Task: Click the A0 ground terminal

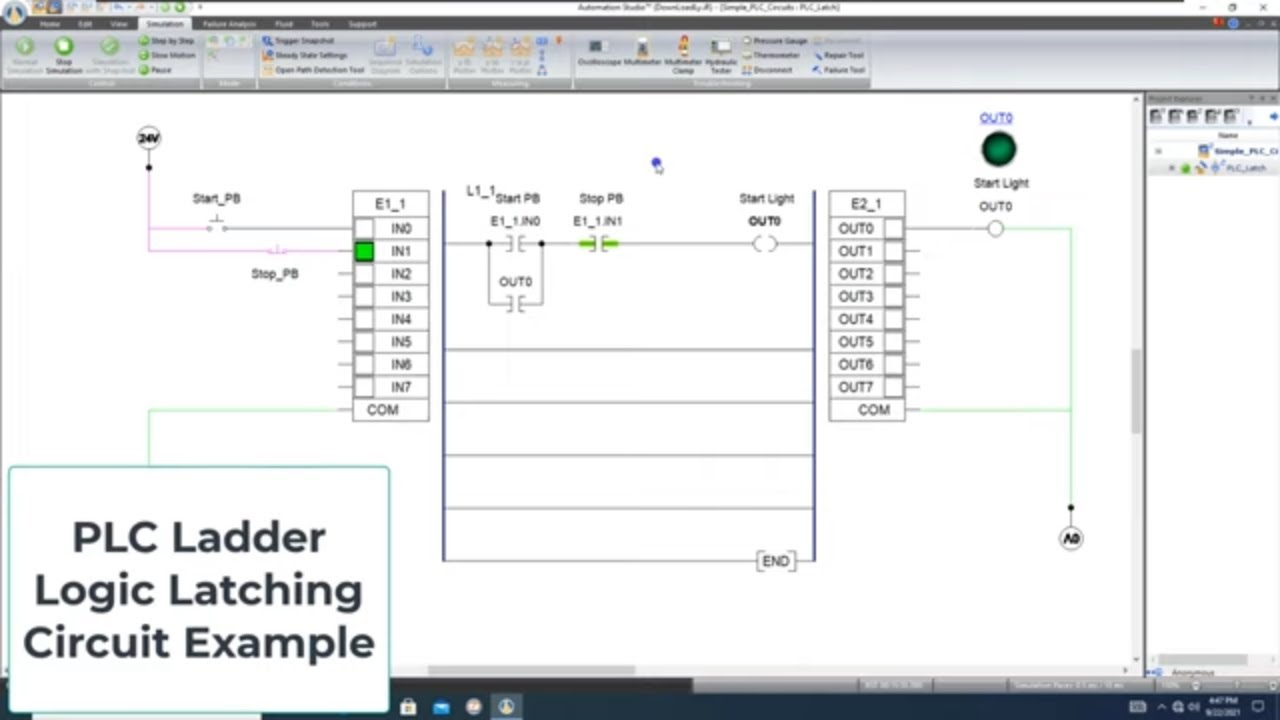Action: 1071,539
